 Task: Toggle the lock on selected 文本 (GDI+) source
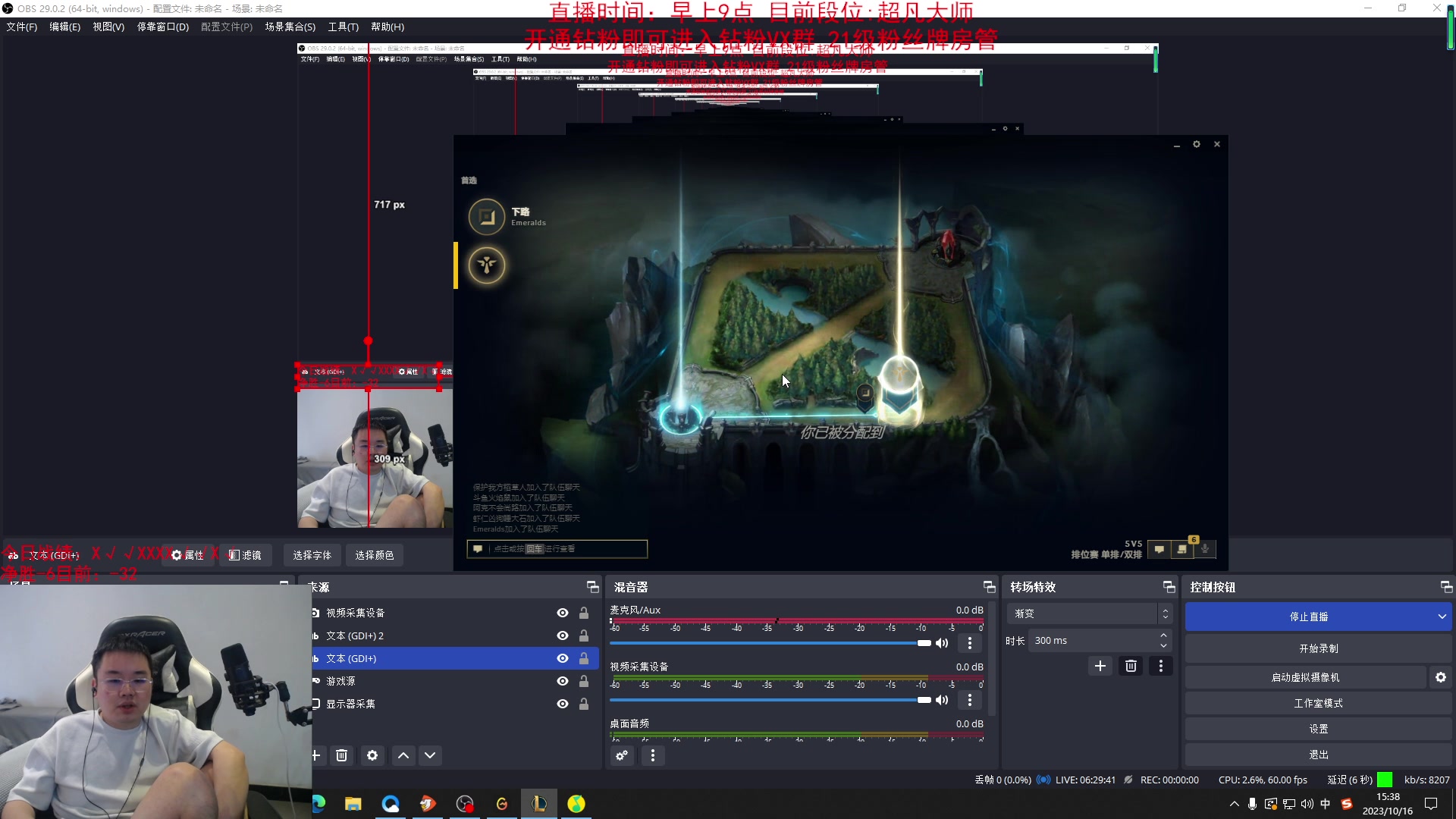coord(584,658)
